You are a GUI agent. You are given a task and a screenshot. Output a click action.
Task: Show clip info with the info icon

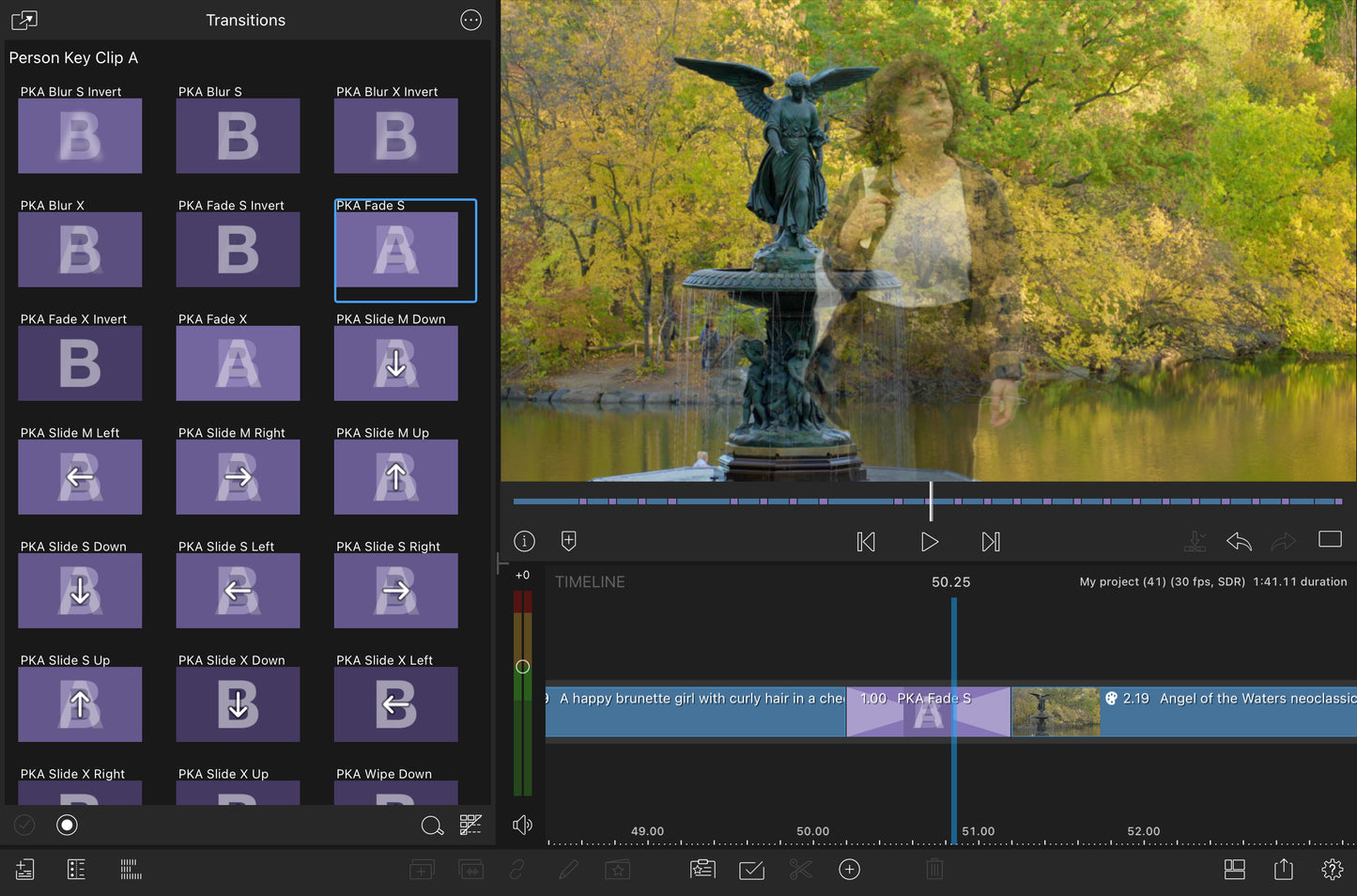point(524,542)
